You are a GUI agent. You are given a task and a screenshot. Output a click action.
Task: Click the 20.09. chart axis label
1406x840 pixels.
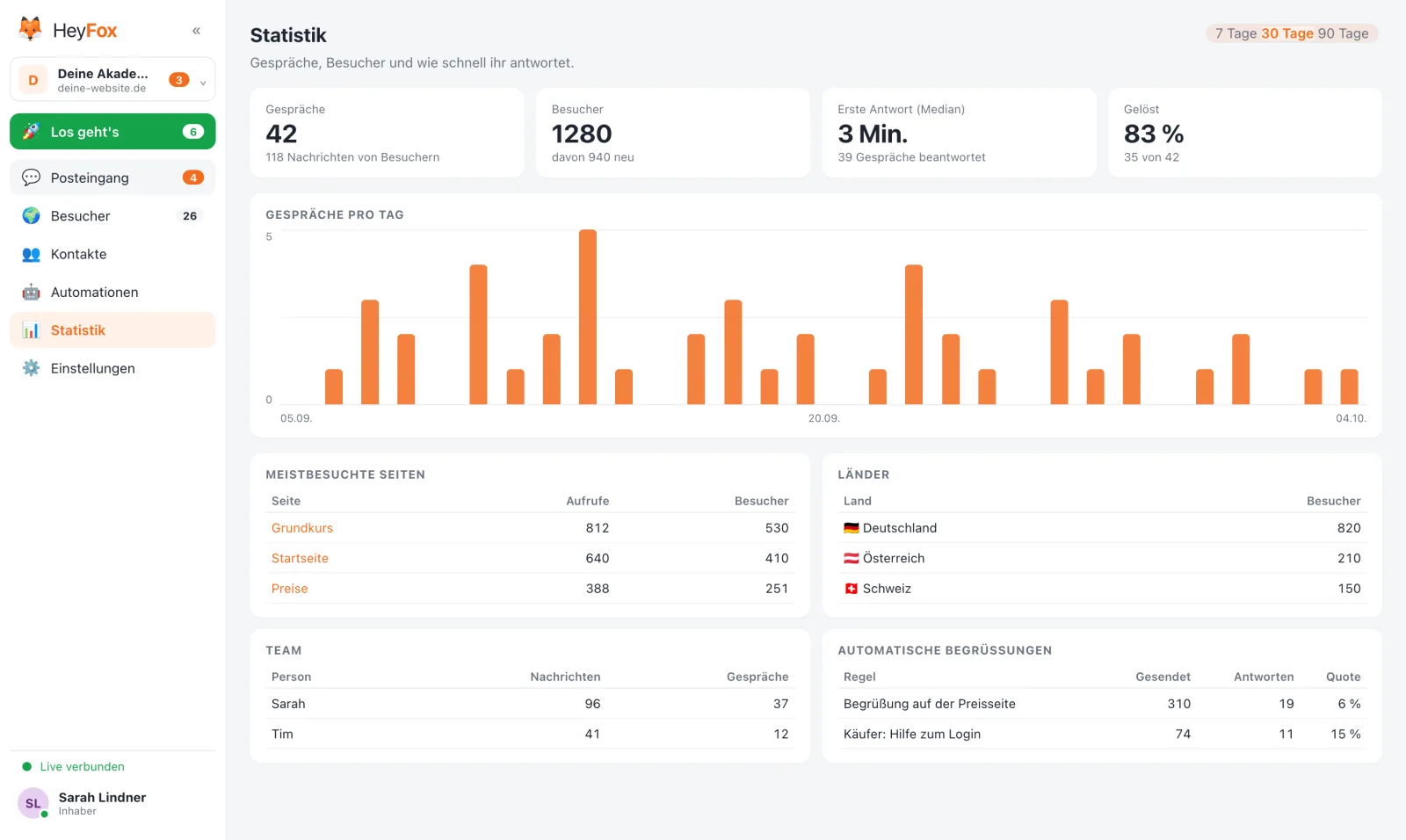[824, 418]
